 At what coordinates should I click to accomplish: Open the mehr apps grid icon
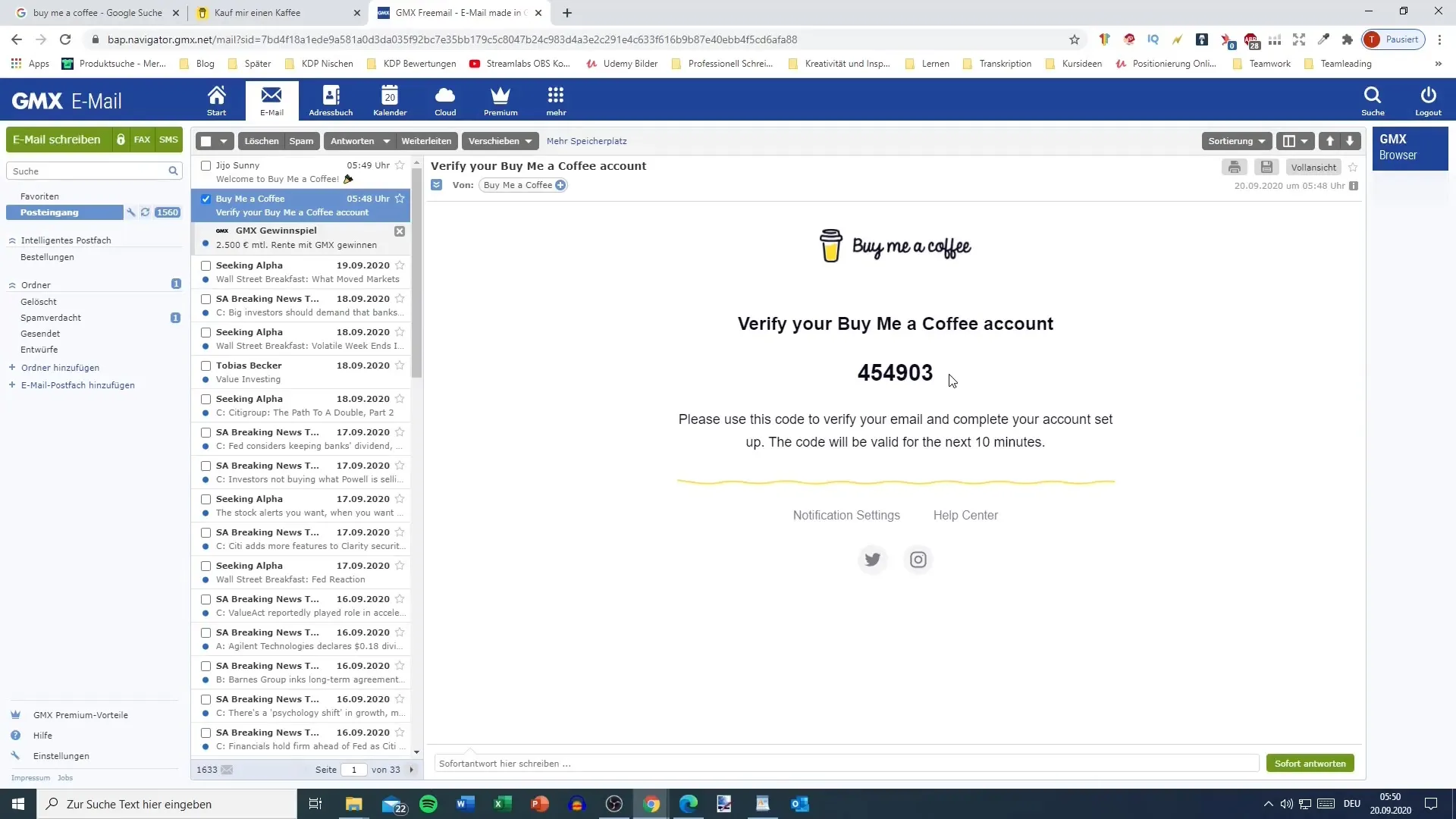pyautogui.click(x=556, y=100)
